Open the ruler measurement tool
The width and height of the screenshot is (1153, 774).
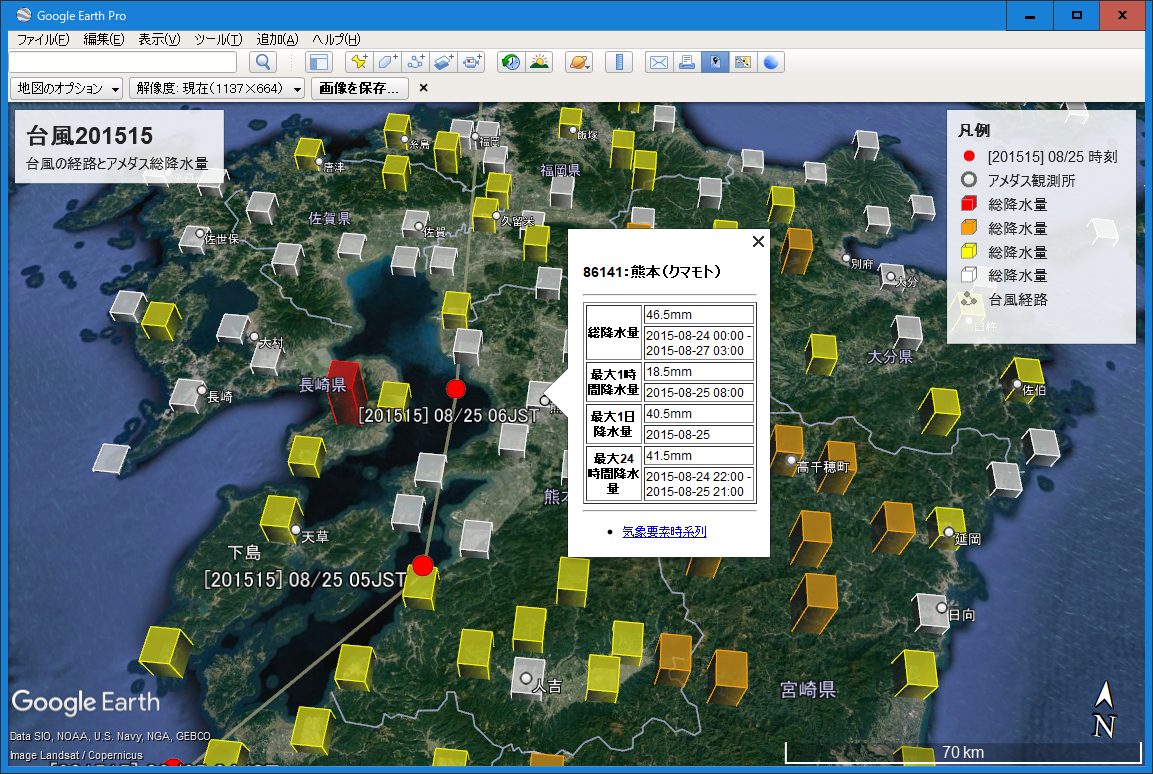coord(619,62)
